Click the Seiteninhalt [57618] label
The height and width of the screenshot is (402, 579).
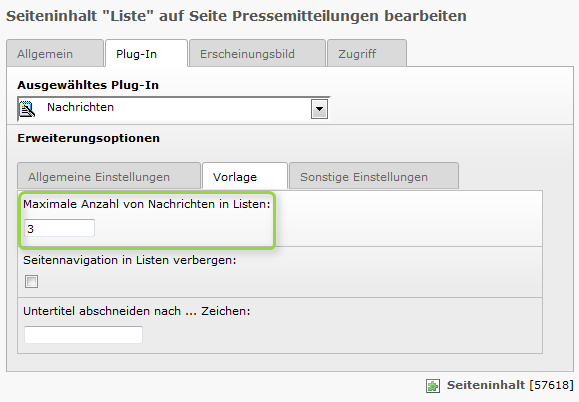pos(510,385)
